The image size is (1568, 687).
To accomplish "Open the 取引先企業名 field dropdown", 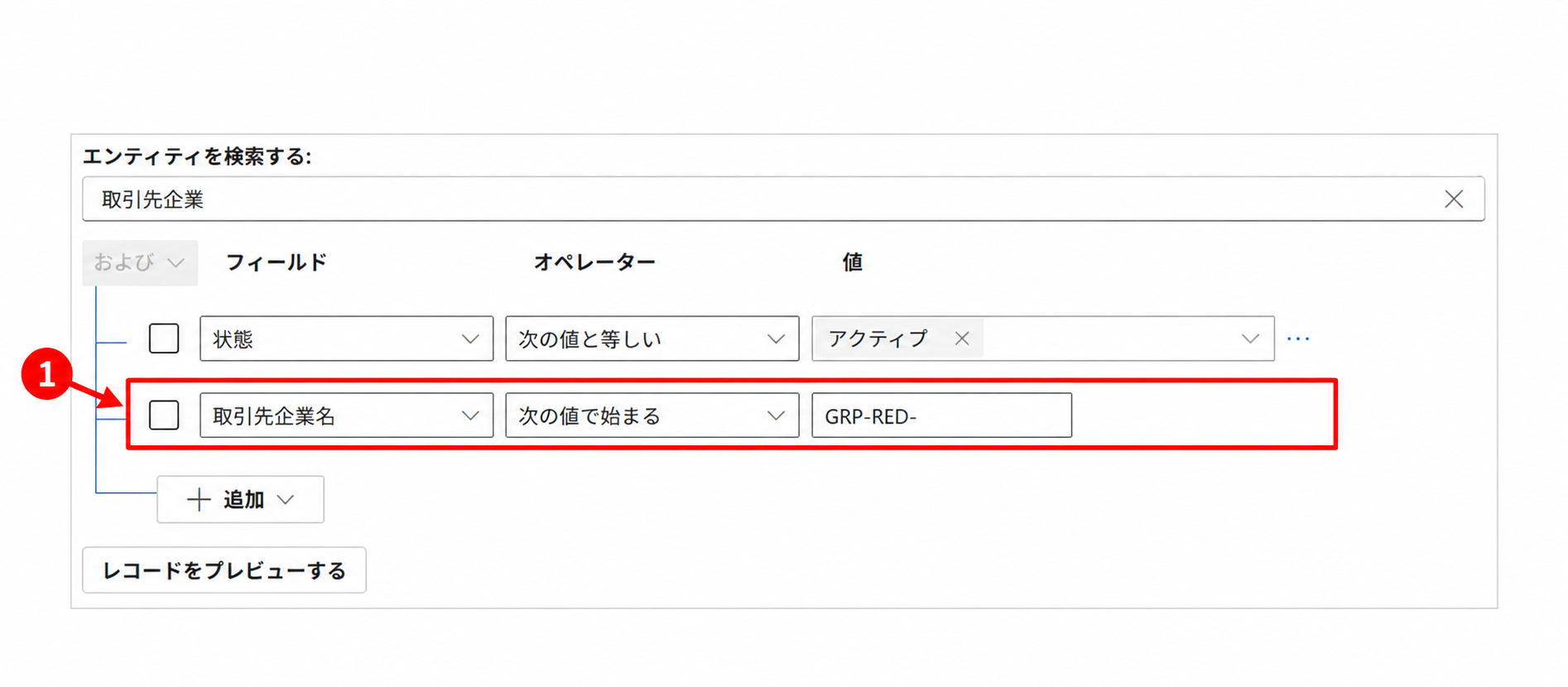I will pos(346,415).
